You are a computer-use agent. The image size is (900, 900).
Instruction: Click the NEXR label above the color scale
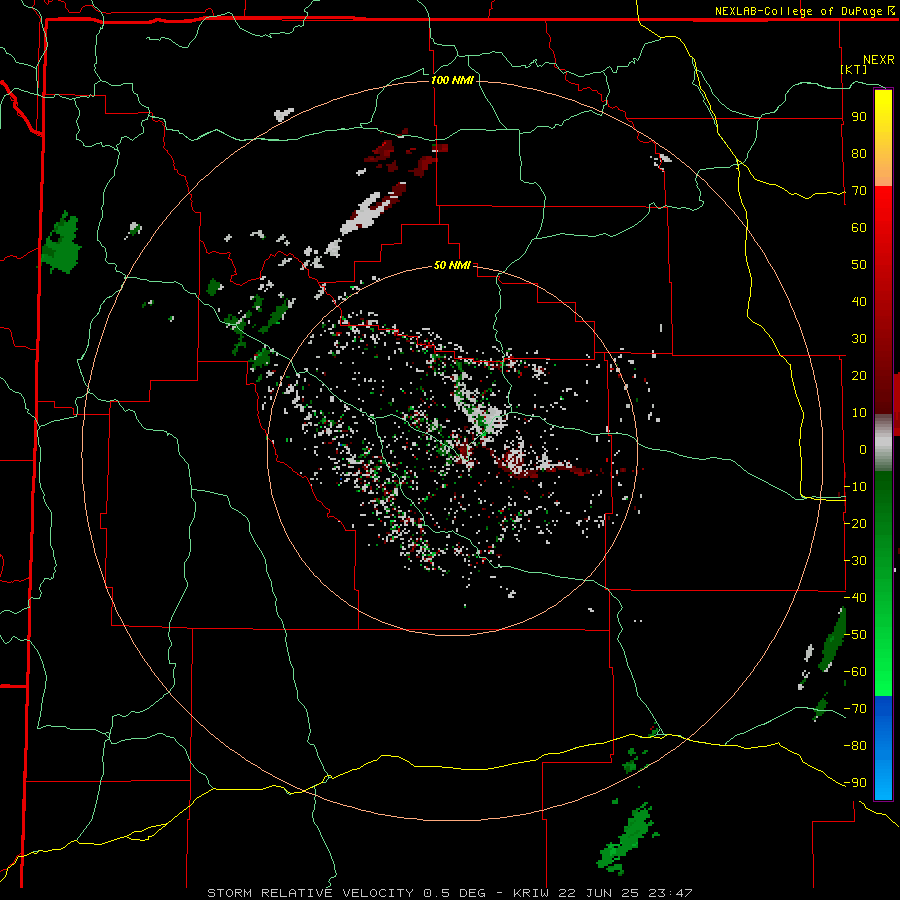tap(879, 60)
